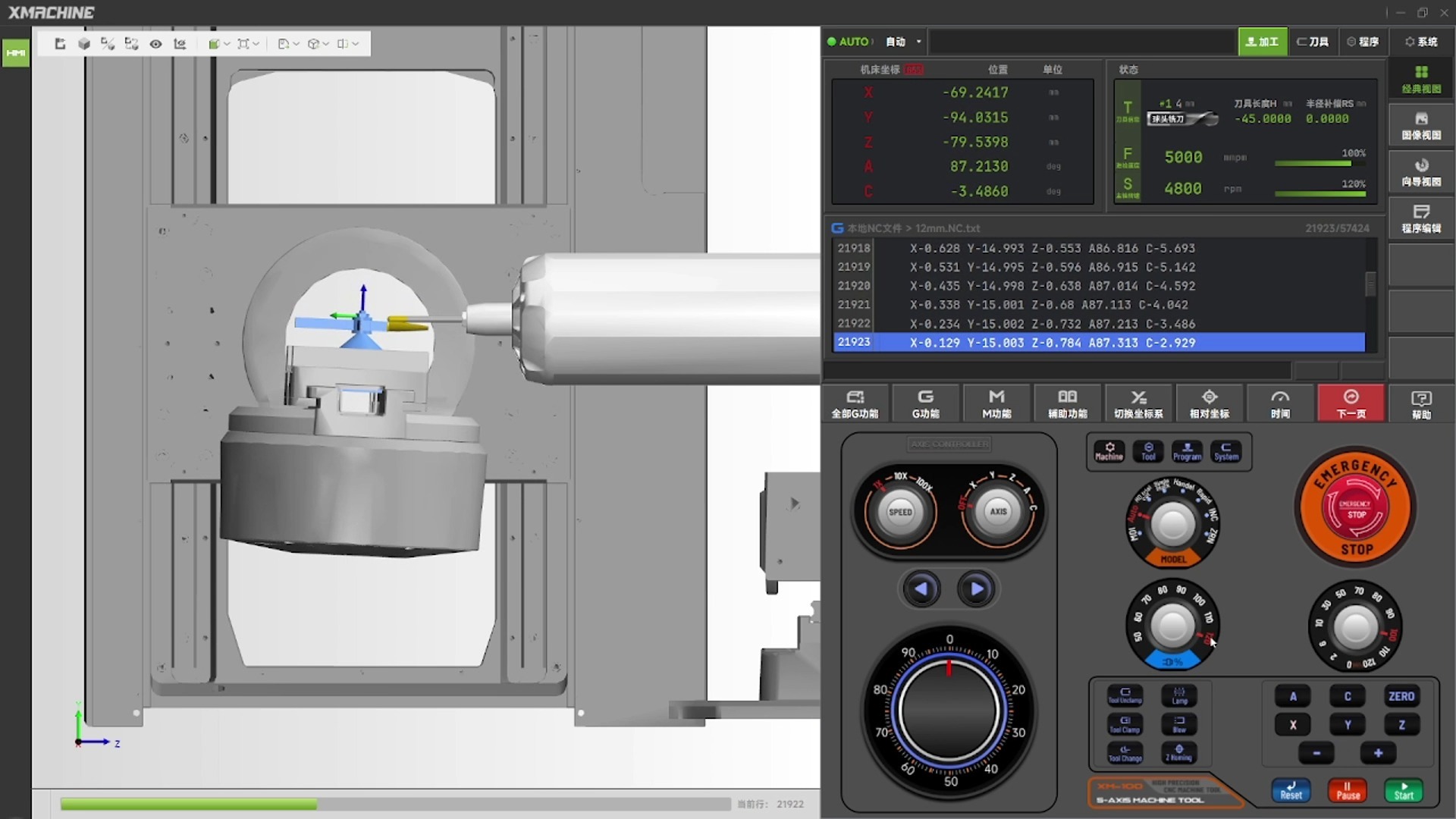Open the M功能 function panel
1456x819 pixels.
(996, 403)
